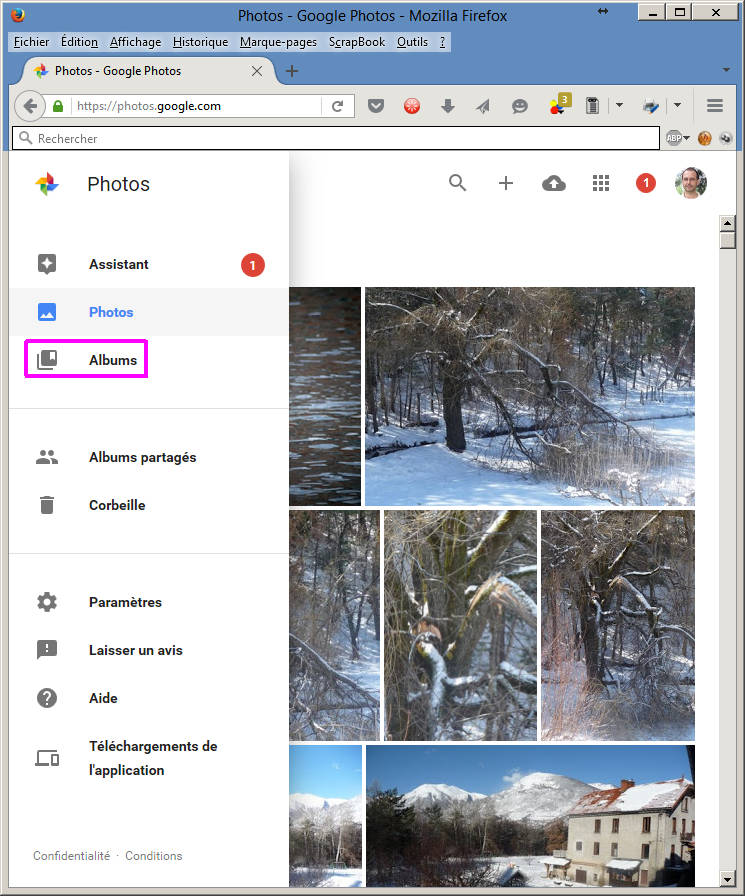This screenshot has width=745, height=896.
Task: Open the dark water ripple photo
Action: 325,397
